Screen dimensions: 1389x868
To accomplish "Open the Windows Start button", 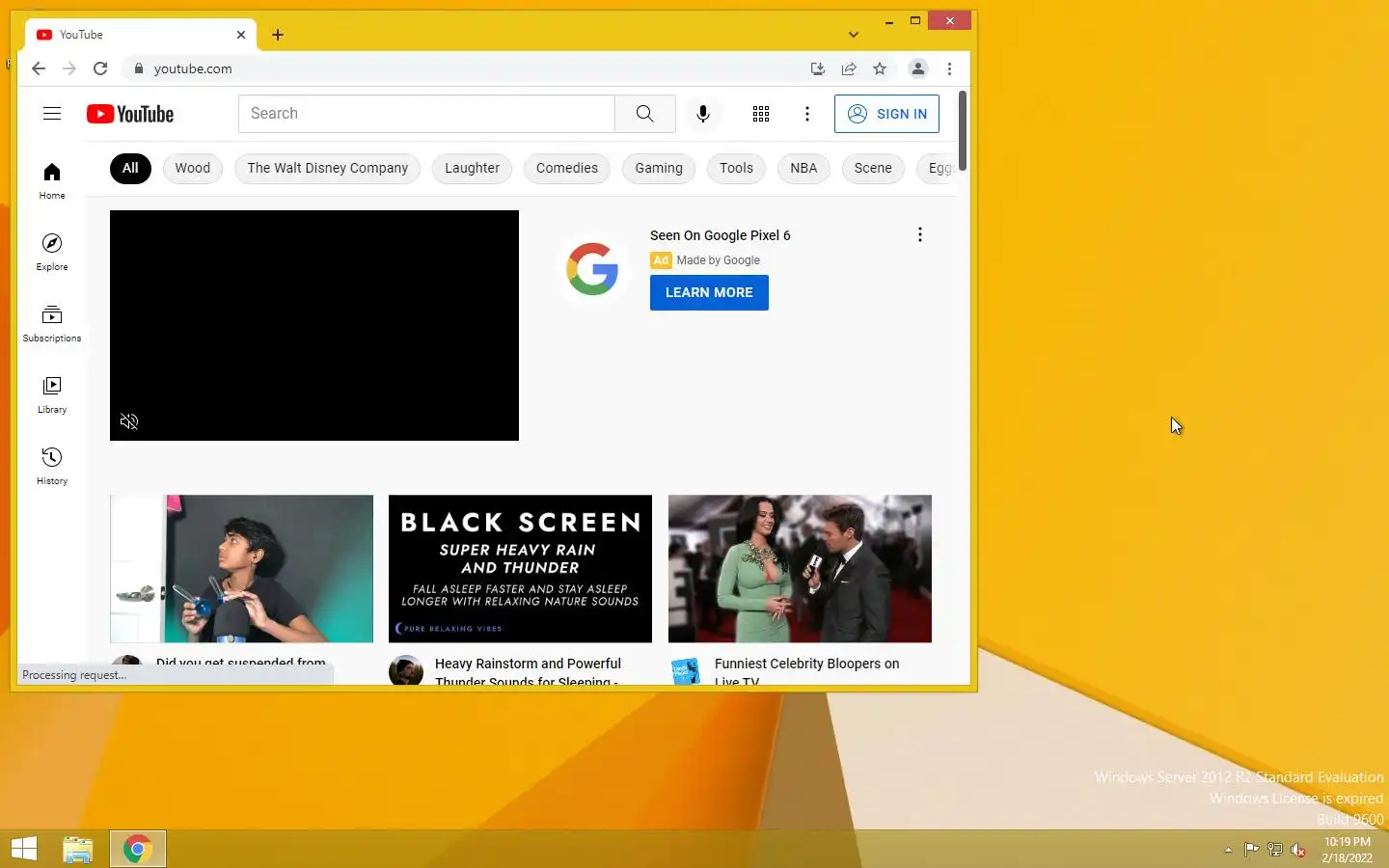I will pos(24,849).
